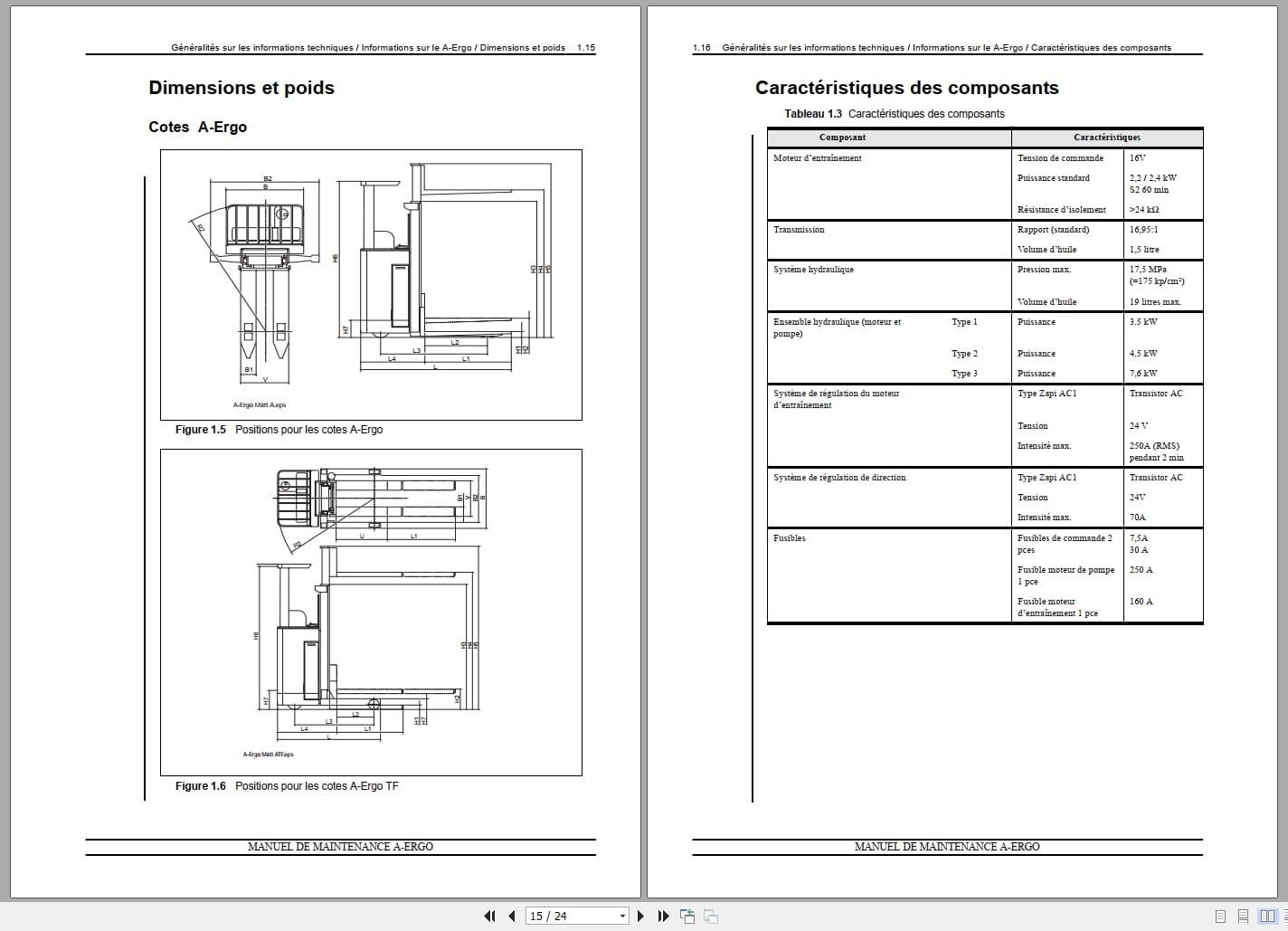Image resolution: width=1288 pixels, height=931 pixels.
Task: Select Figure 1.6 Positions pour les cotes A-Ergo TF
Action: coord(287,786)
